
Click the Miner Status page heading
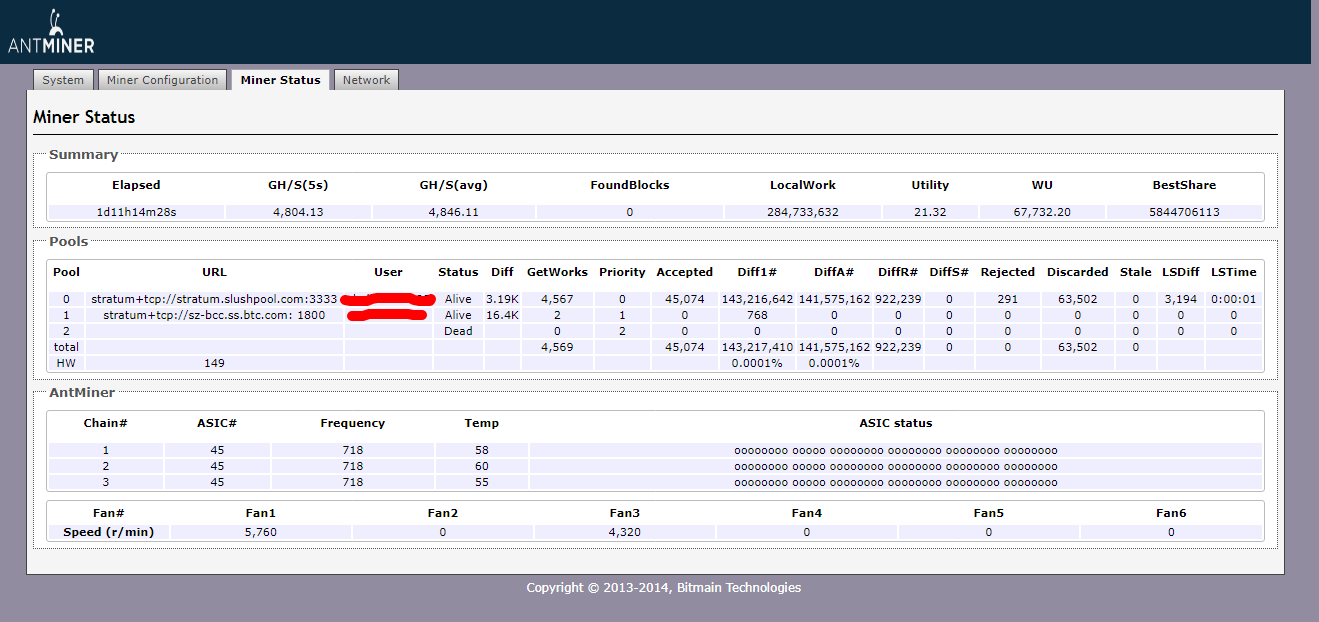point(84,117)
